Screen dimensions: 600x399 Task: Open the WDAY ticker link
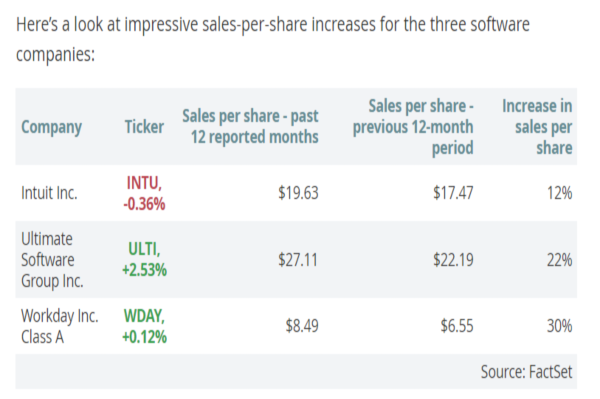point(144,326)
